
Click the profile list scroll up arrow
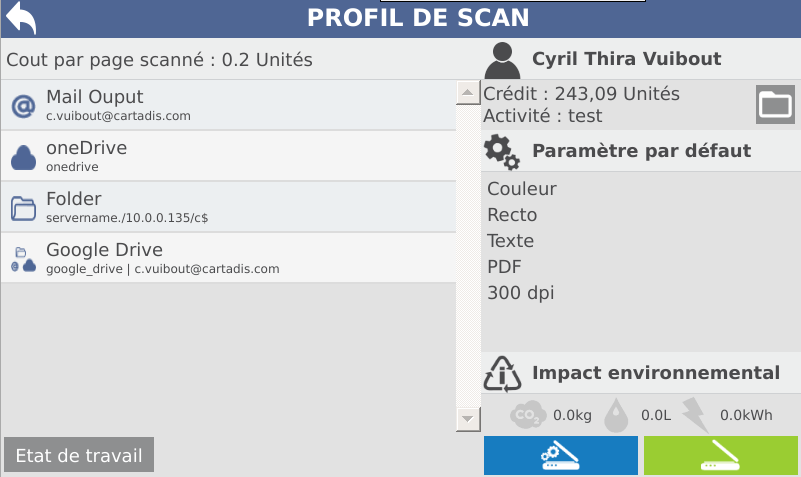point(467,92)
